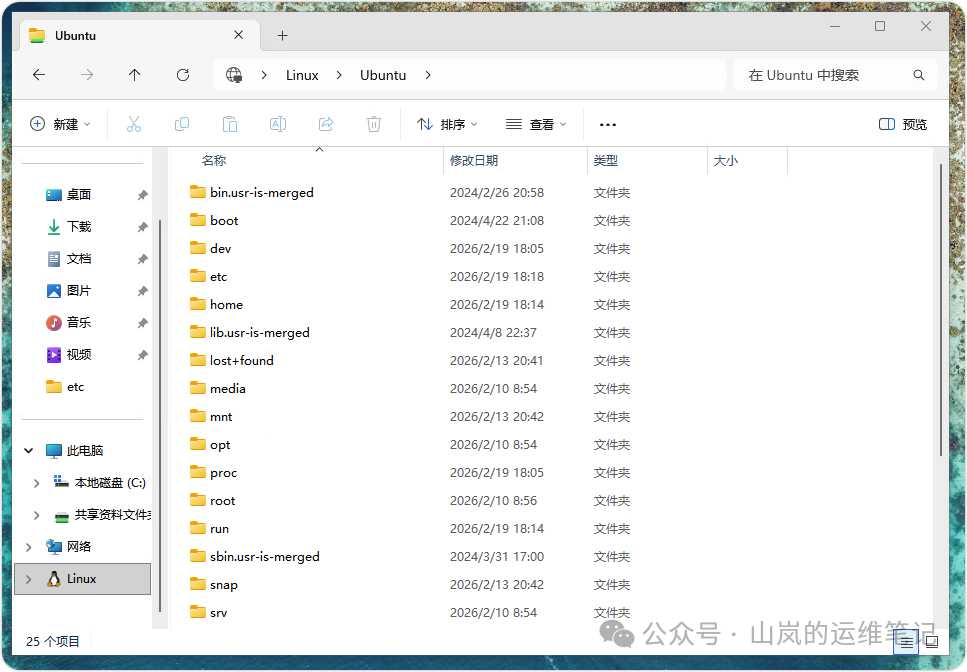Screen dimensions: 967x672
Task: Go back to previous folder
Action: coord(39,75)
